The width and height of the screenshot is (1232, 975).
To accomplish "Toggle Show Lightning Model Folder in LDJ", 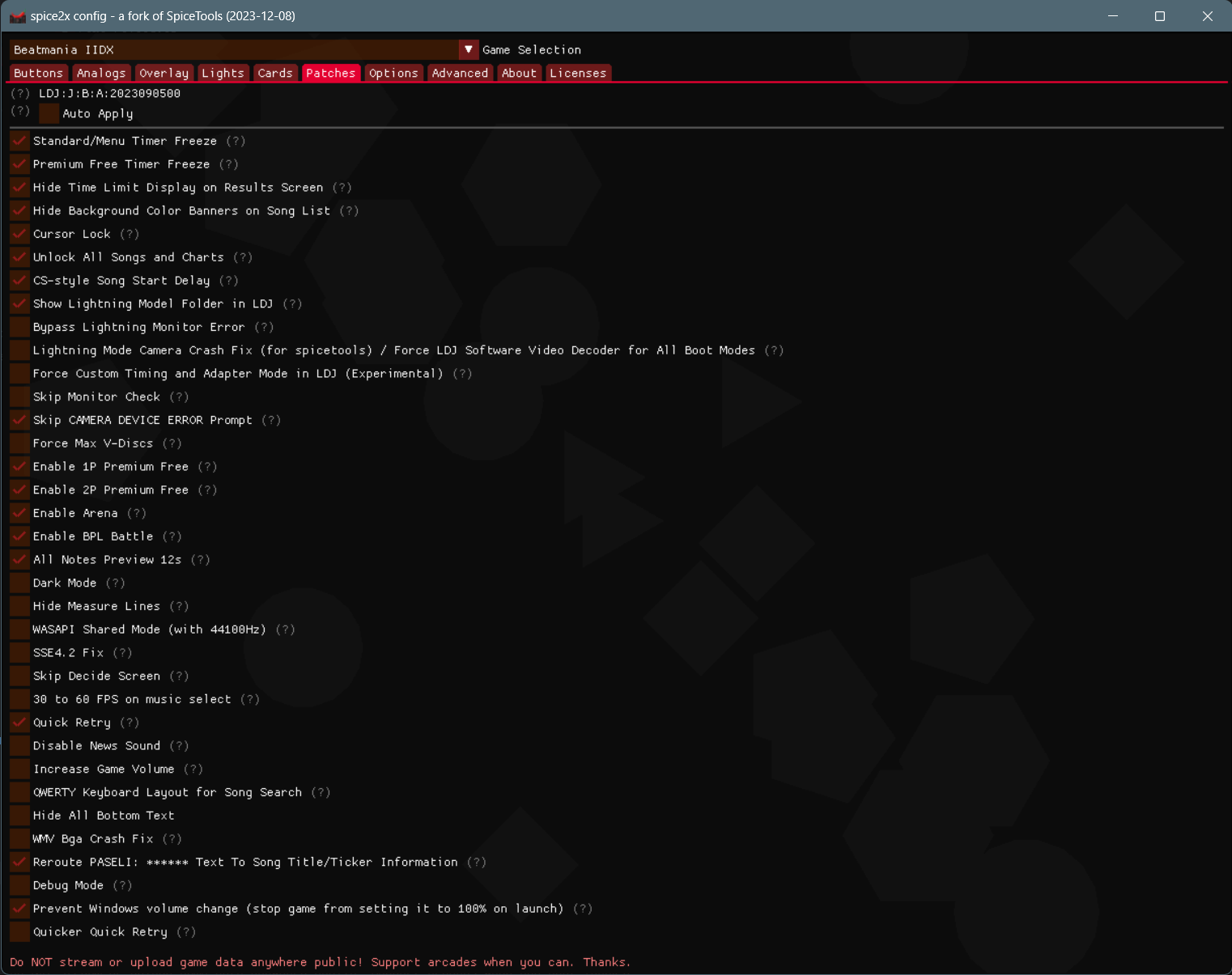I will (19, 304).
